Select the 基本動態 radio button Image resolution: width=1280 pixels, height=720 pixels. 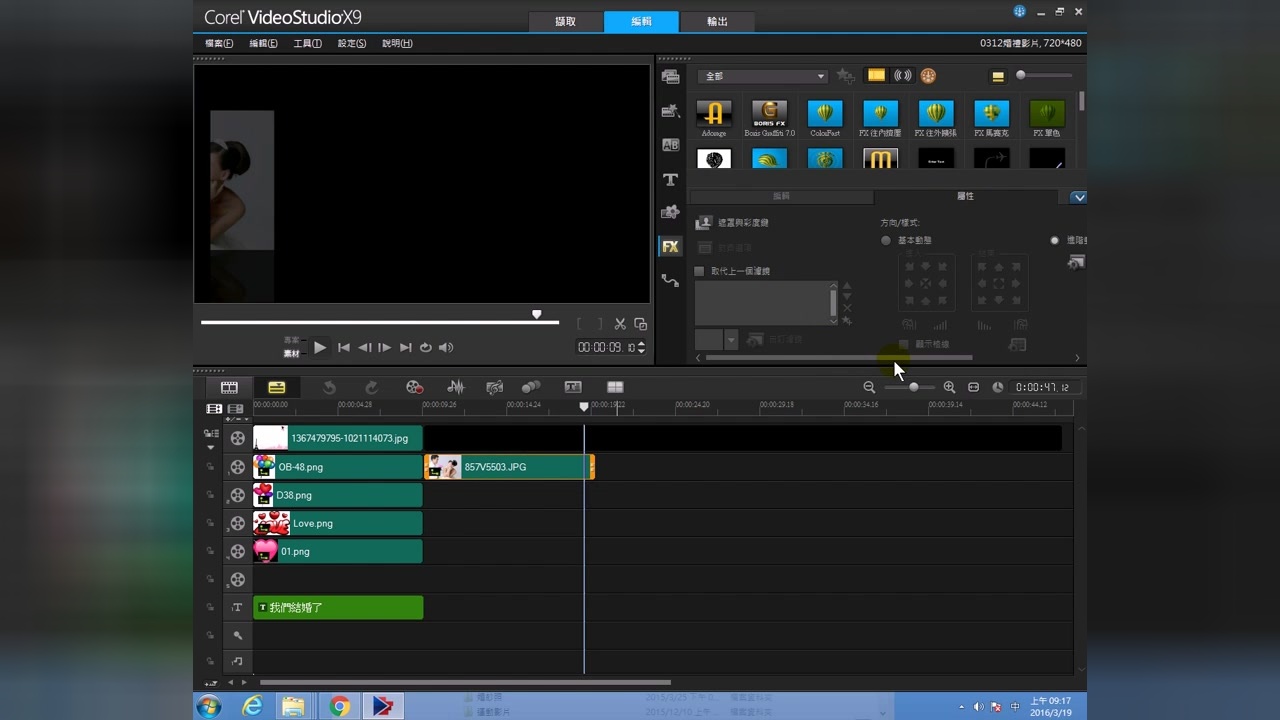coord(886,240)
